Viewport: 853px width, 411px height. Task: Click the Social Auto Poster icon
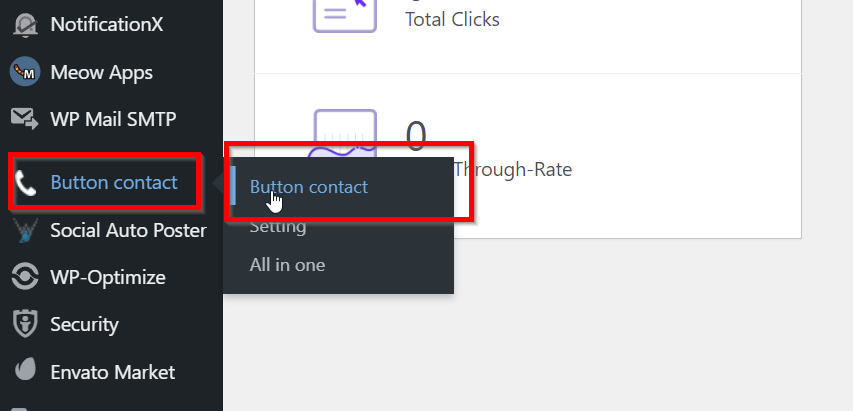[x=26, y=231]
